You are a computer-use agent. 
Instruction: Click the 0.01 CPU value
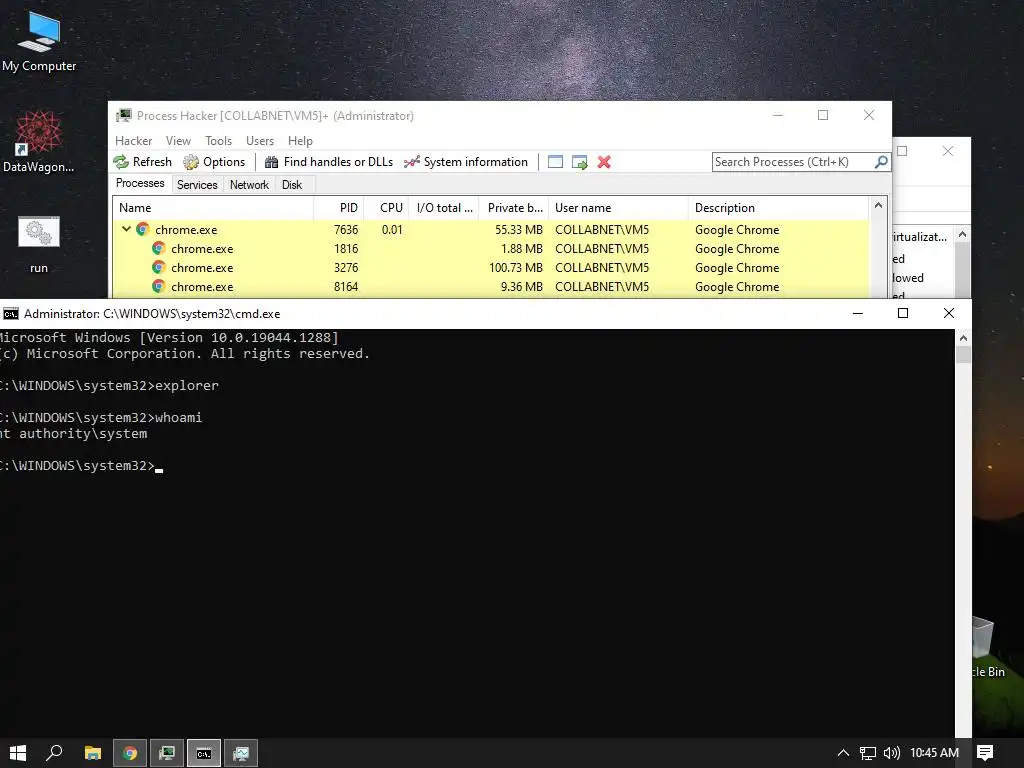point(392,230)
